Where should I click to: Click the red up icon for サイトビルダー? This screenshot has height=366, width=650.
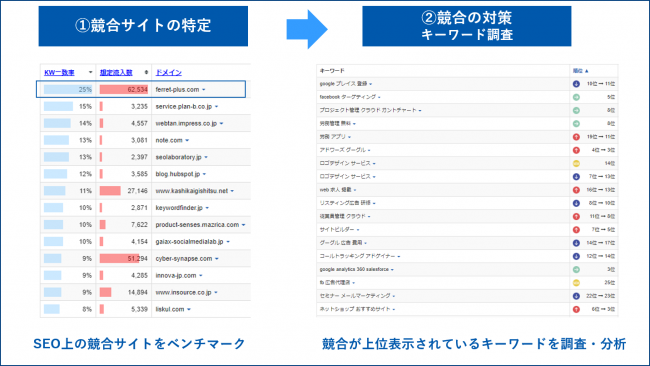pyautogui.click(x=576, y=230)
